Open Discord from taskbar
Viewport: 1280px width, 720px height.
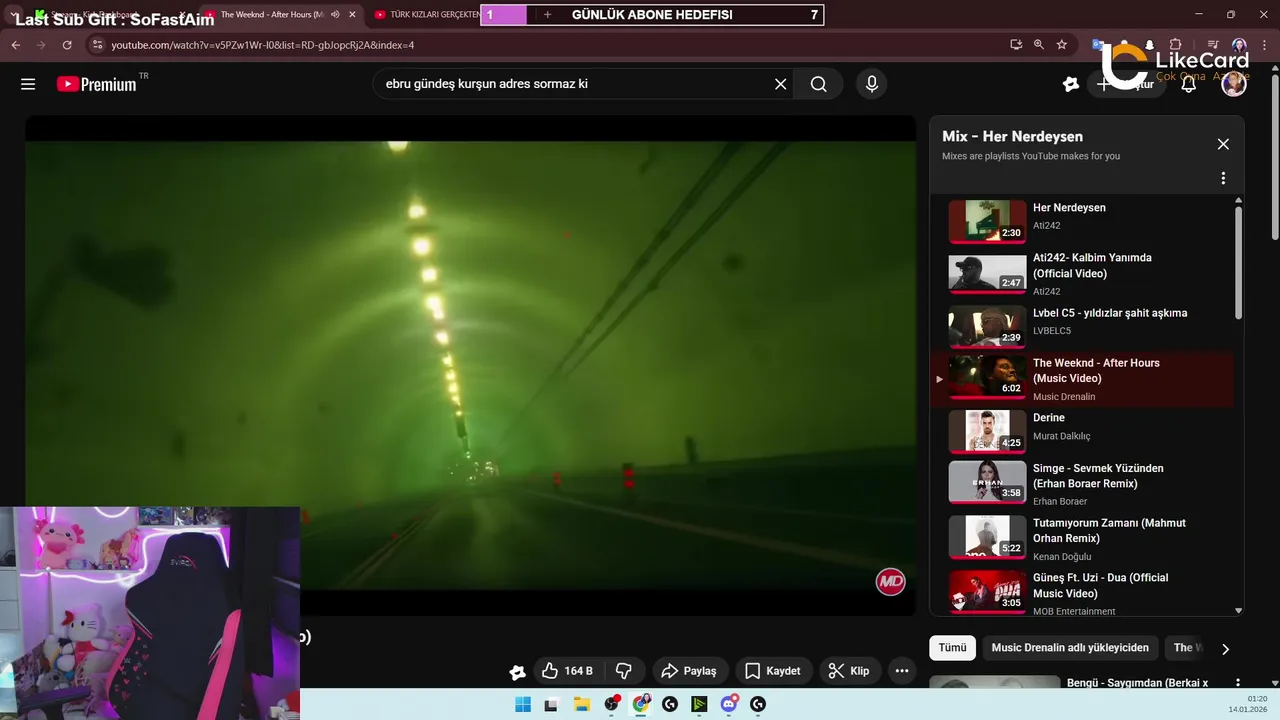[729, 704]
